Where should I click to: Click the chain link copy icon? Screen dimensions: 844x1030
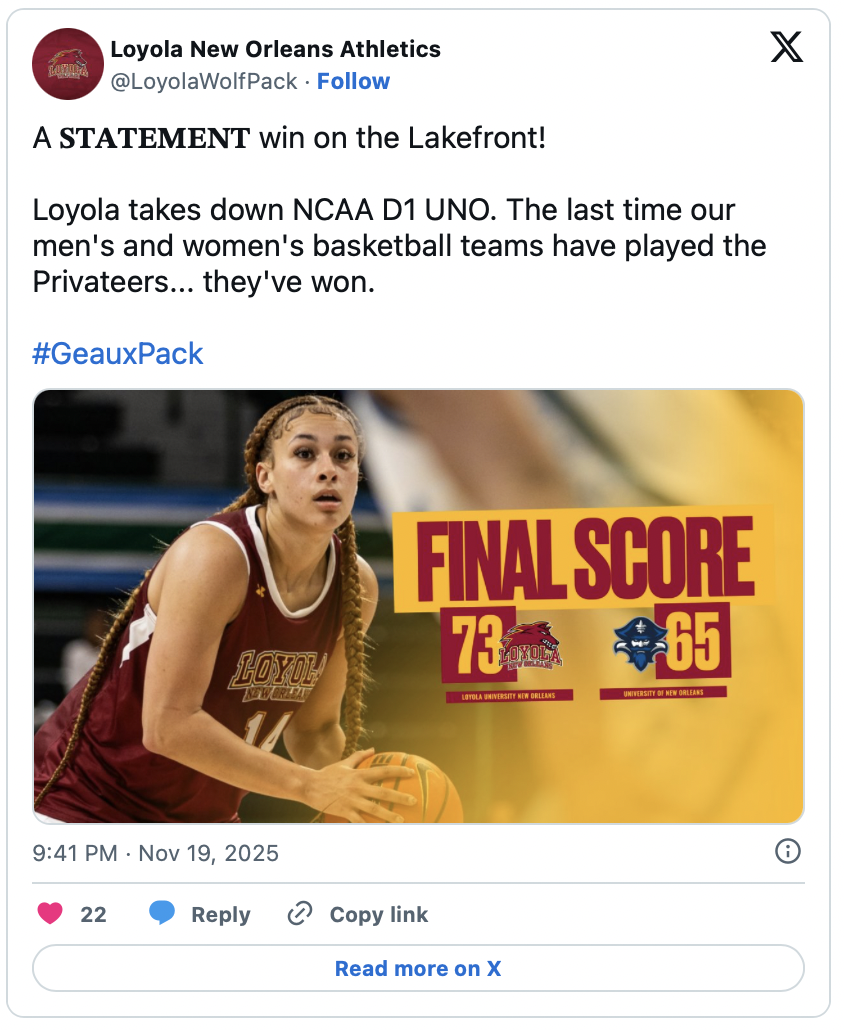(300, 914)
